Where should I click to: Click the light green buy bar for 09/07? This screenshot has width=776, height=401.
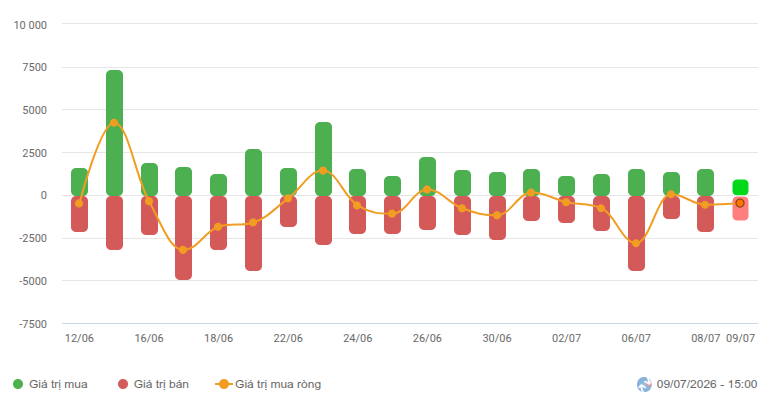[740, 188]
